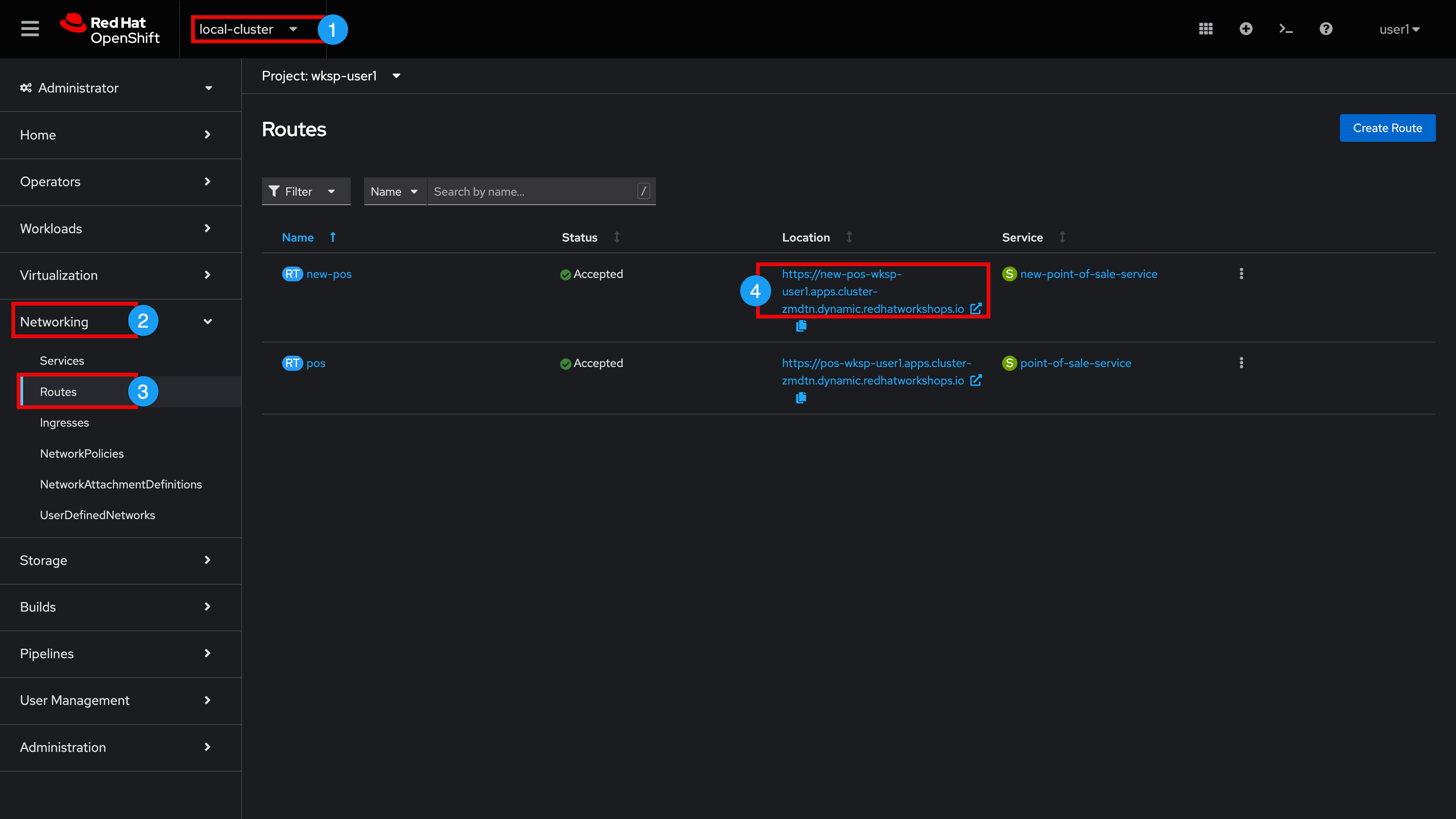The image size is (1456, 819).
Task: Select Routes in the sidebar
Action: 58,392
